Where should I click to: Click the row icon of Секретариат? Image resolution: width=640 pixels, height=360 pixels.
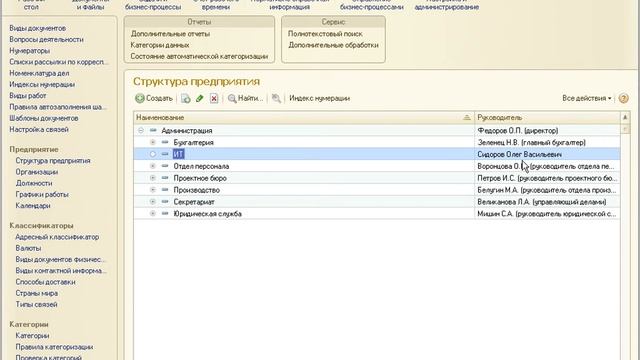click(x=165, y=202)
